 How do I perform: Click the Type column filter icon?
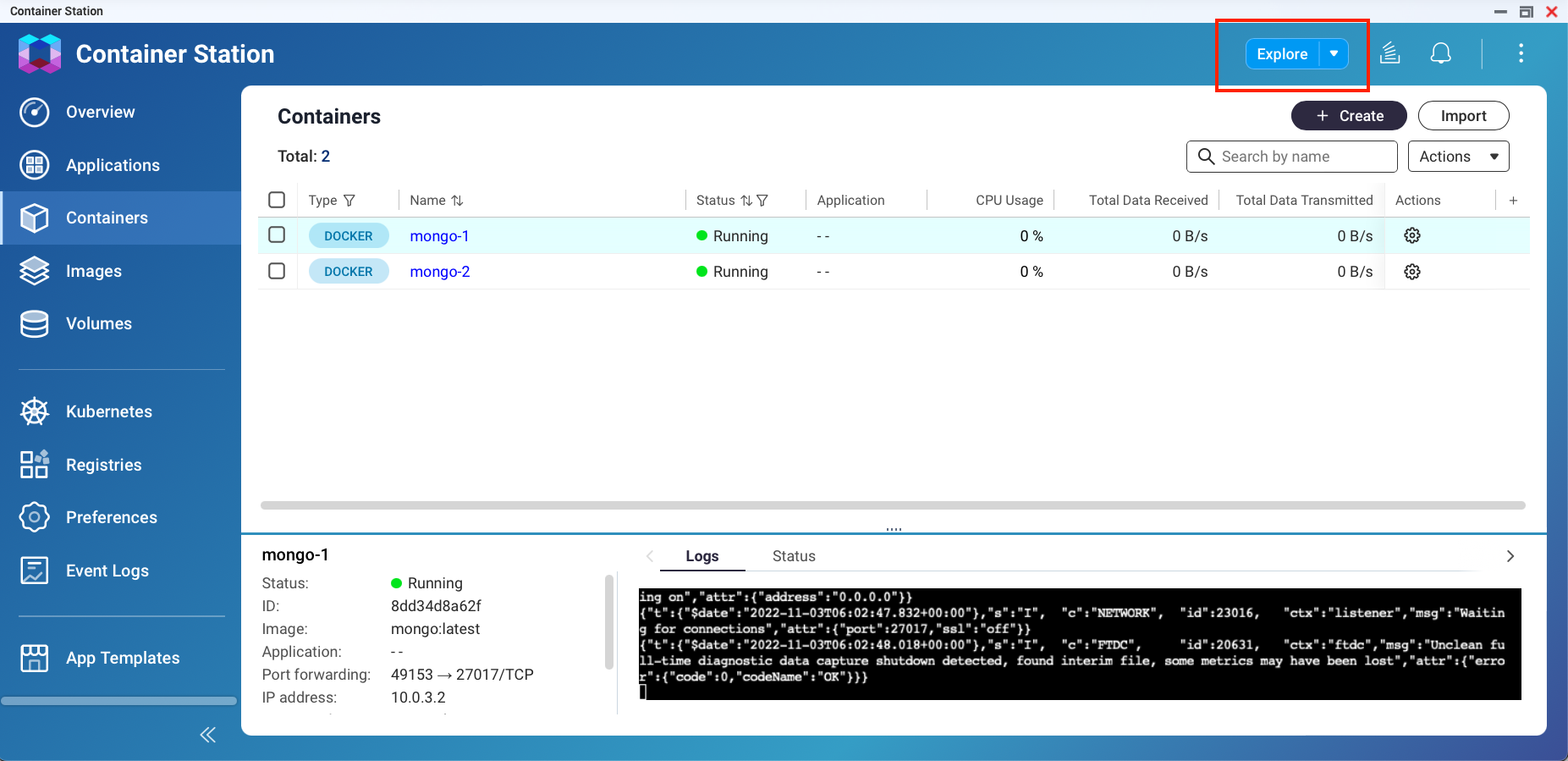click(x=349, y=201)
